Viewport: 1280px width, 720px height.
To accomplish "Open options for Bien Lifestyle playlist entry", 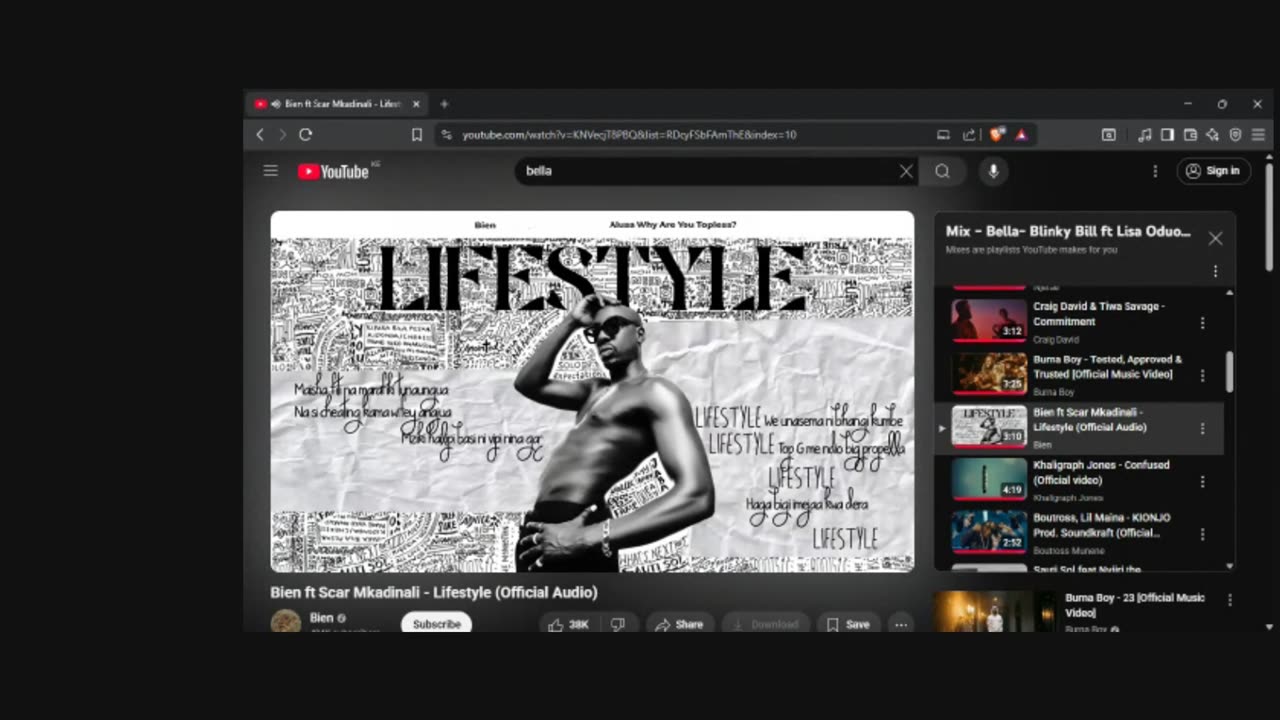I will (x=1202, y=429).
